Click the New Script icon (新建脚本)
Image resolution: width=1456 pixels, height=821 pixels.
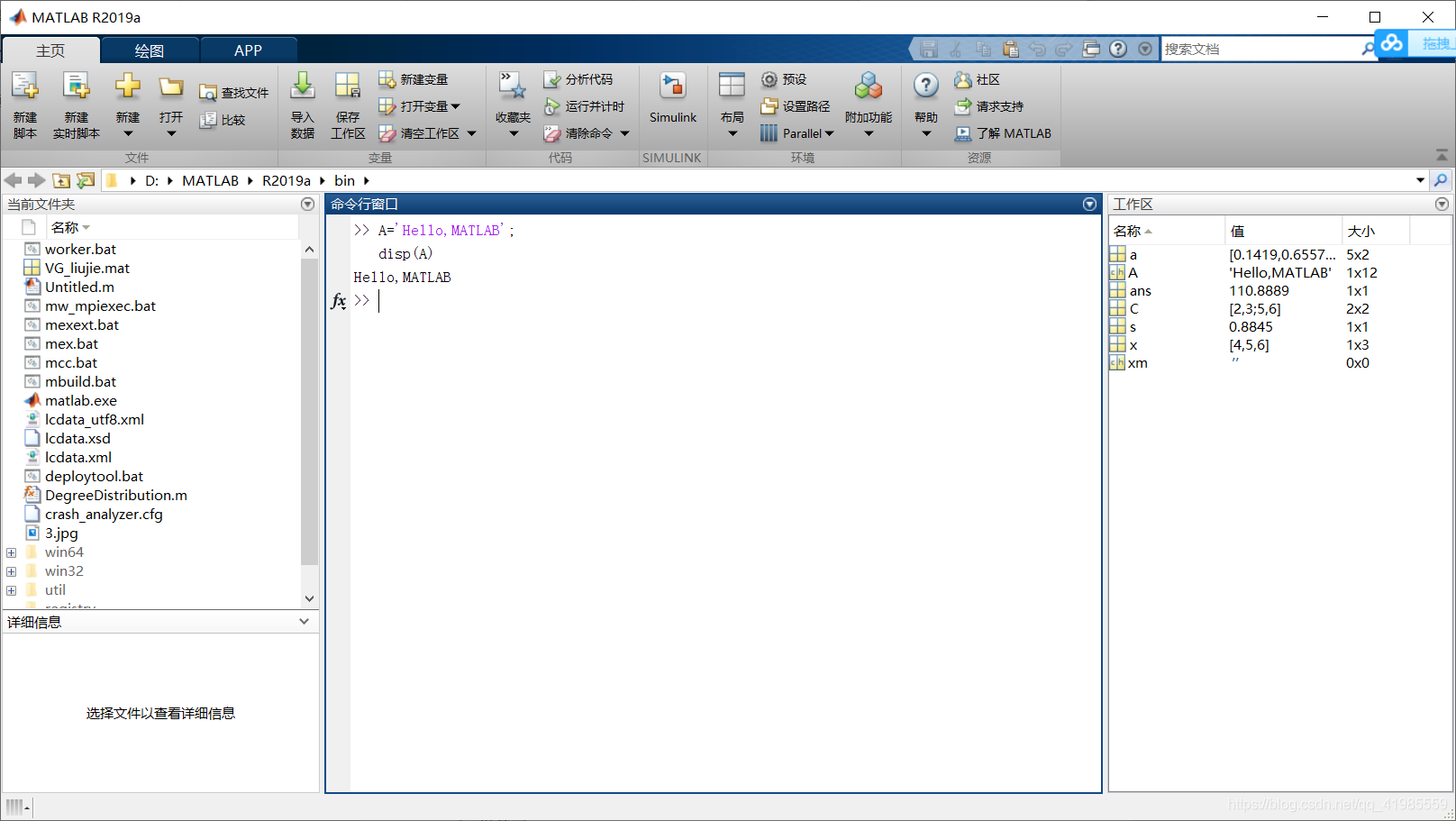click(x=25, y=87)
